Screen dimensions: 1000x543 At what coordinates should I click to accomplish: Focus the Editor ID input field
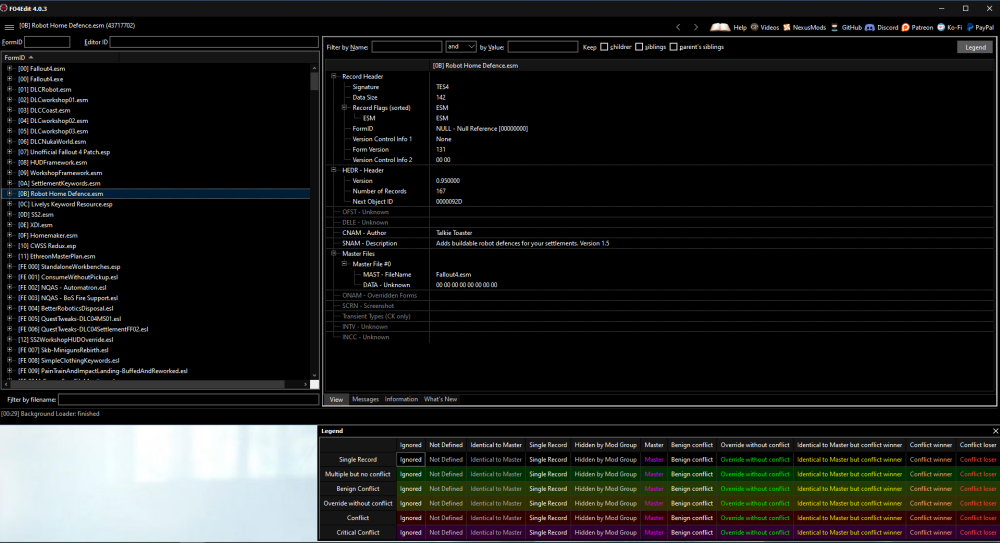(x=214, y=42)
